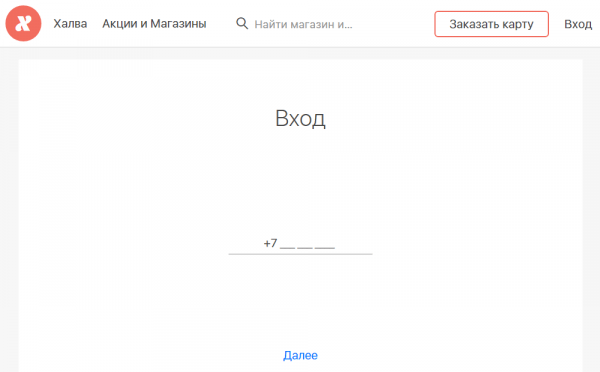Click the Заказать карту button
Image resolution: width=600 pixels, height=372 pixels.
pyautogui.click(x=491, y=24)
